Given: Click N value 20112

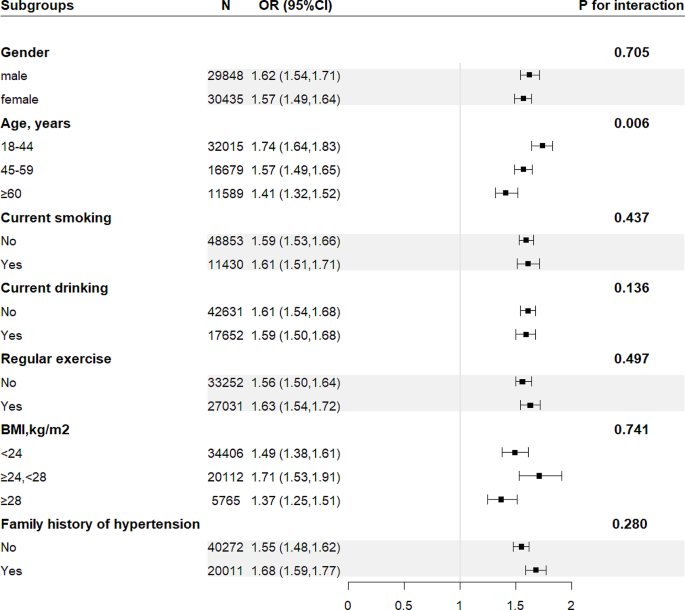Looking at the screenshot, I should (x=225, y=477).
